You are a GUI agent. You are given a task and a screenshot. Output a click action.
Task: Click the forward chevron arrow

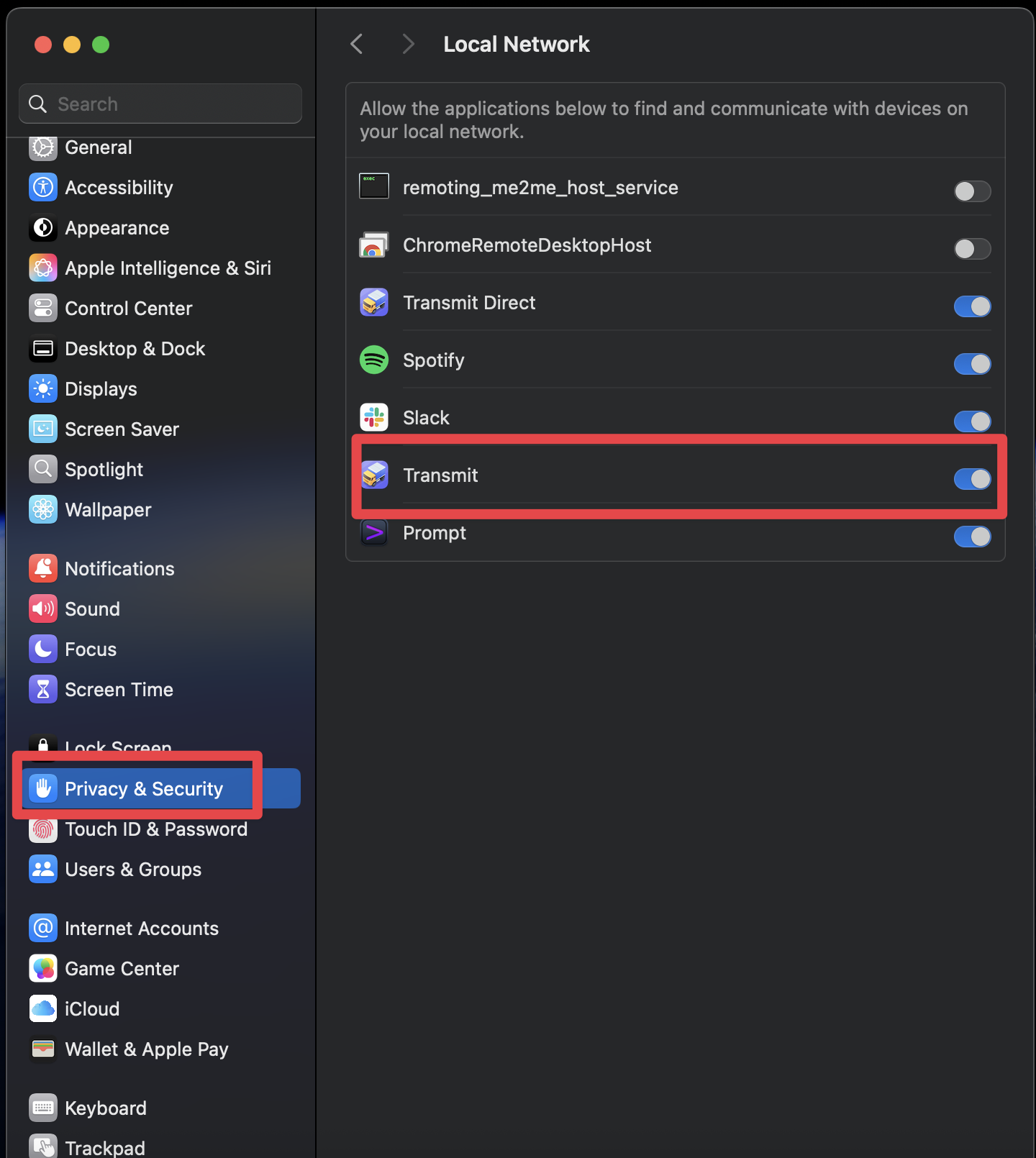[408, 44]
